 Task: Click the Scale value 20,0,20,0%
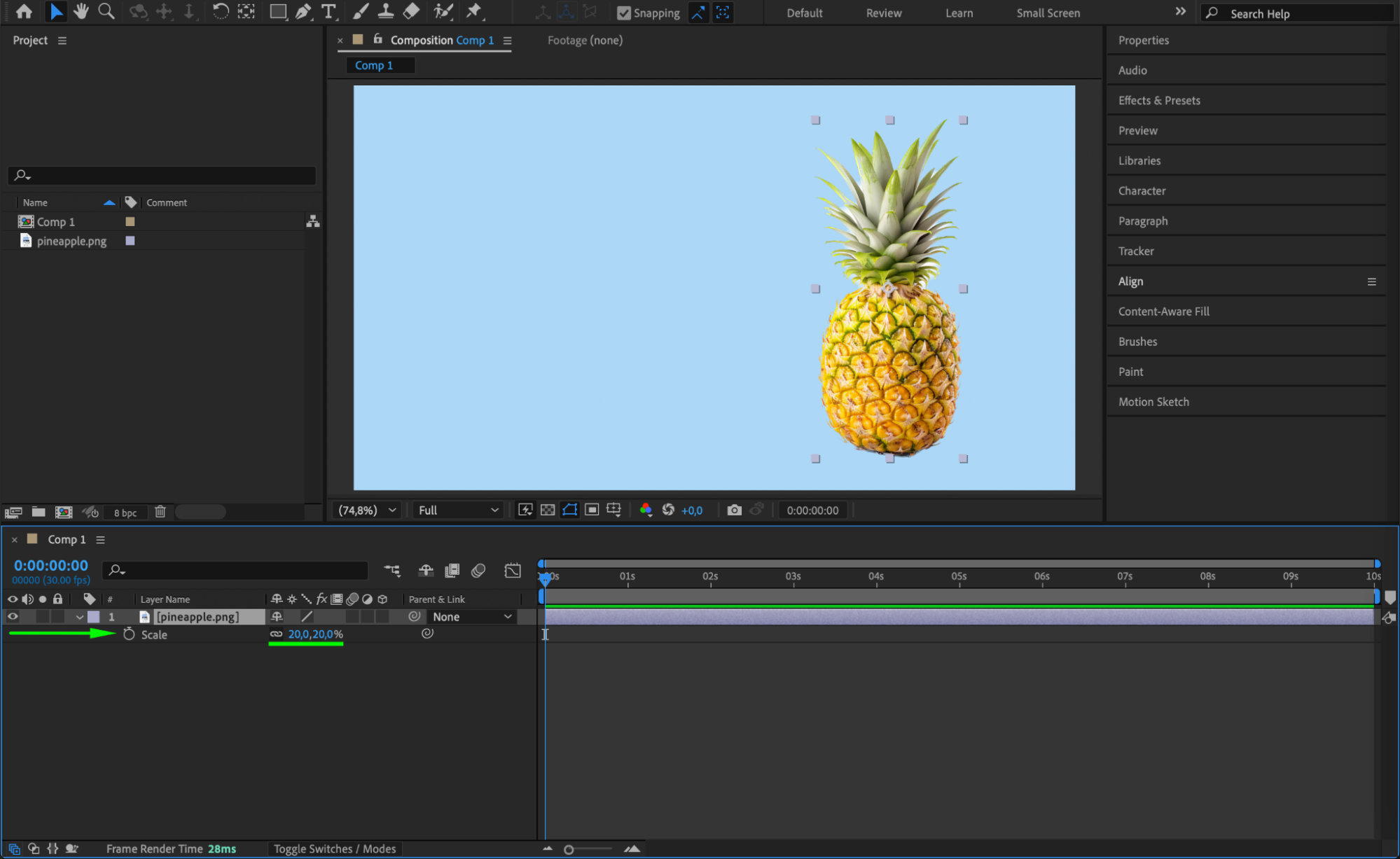point(315,634)
